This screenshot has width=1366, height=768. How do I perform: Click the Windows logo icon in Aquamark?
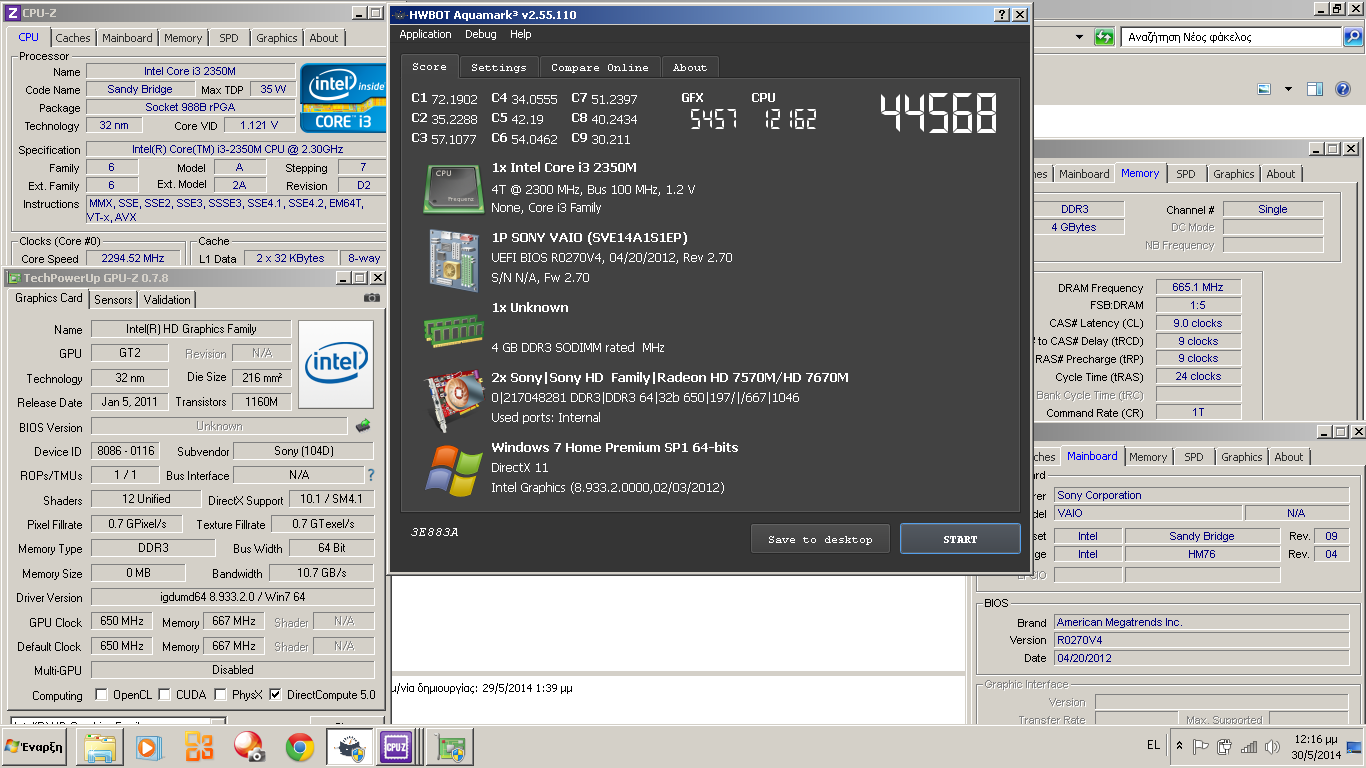(454, 470)
